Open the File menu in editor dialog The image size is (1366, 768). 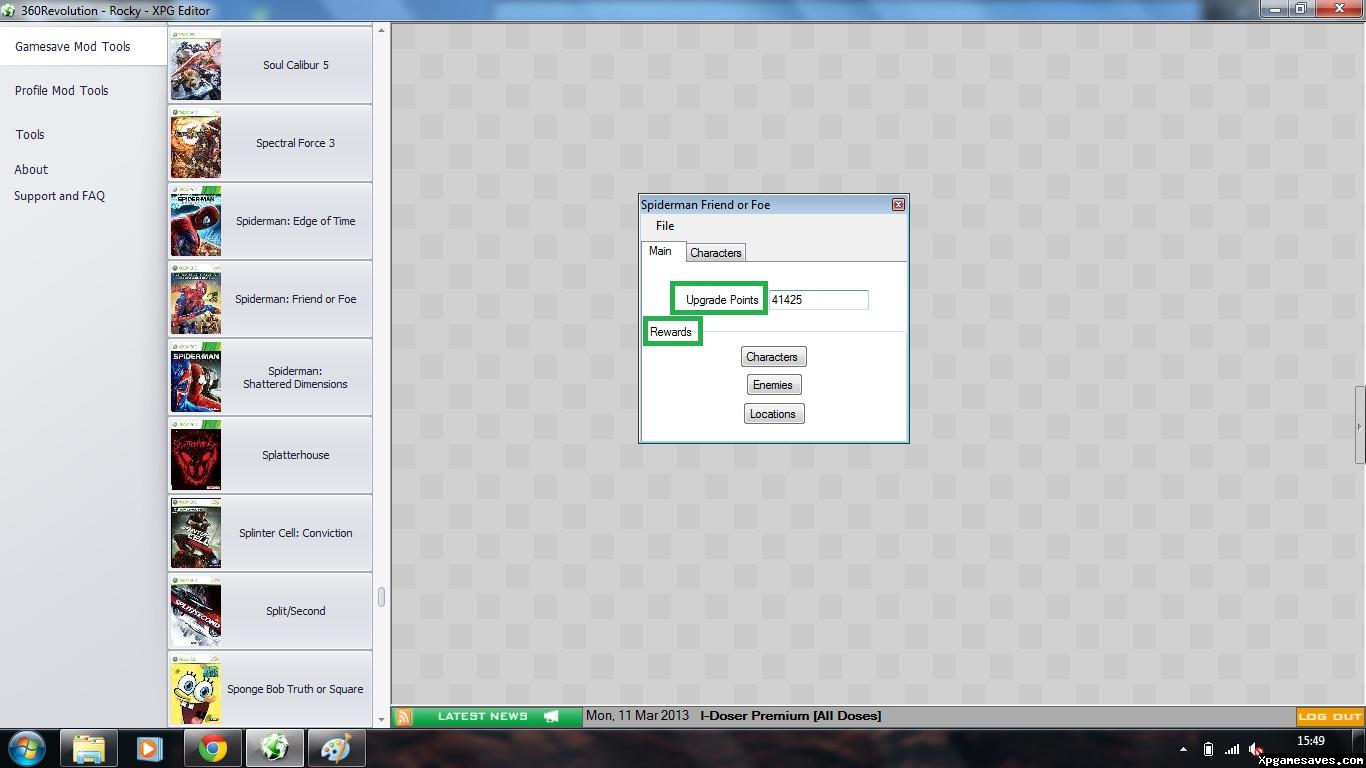pos(665,226)
